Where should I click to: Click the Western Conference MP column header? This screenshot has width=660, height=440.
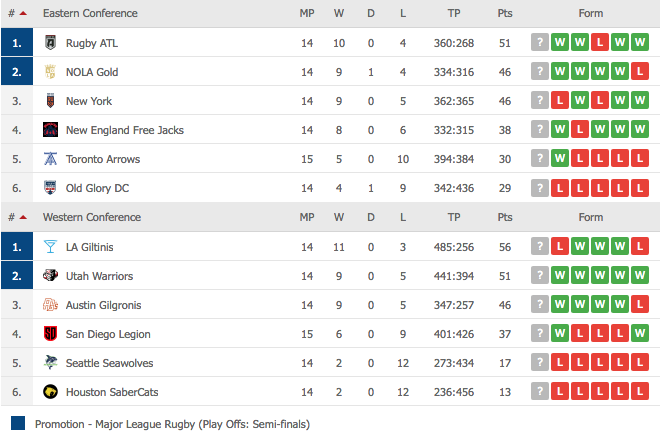tap(307, 217)
